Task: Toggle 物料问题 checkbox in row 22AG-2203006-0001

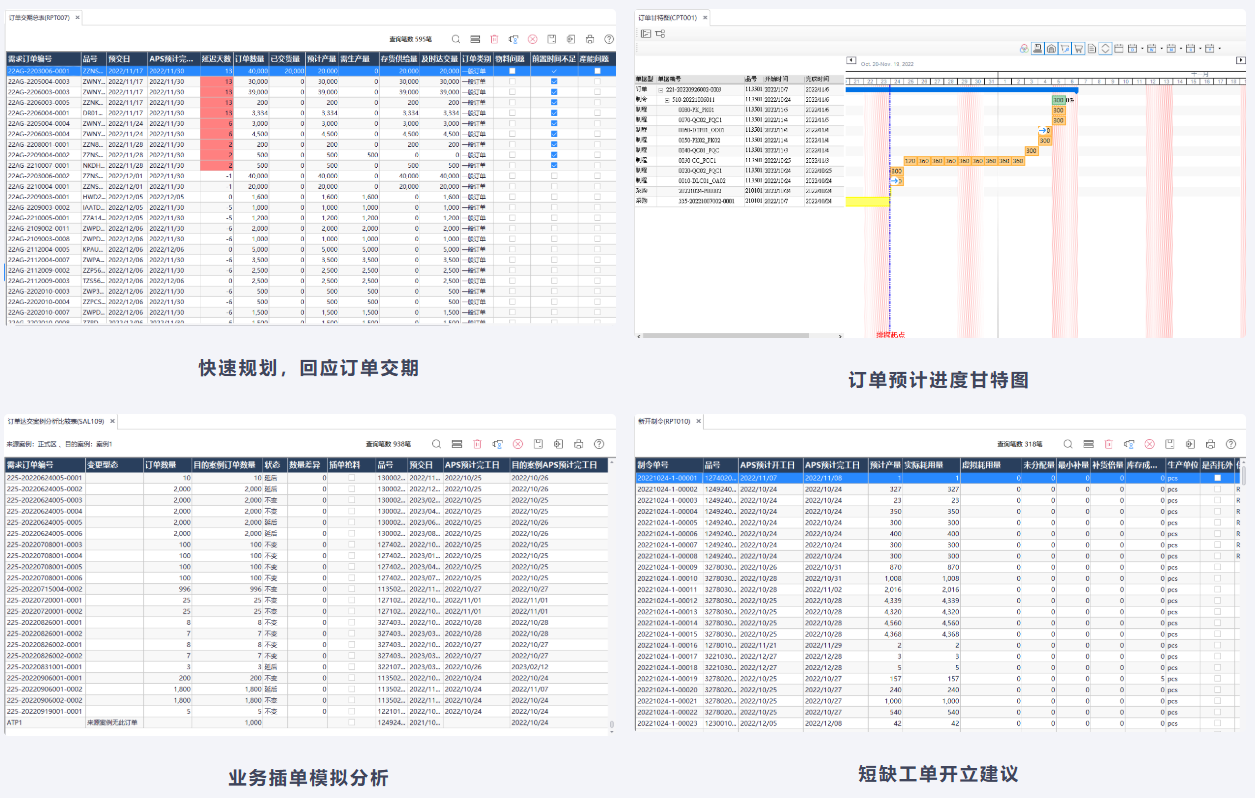Action: (x=513, y=71)
